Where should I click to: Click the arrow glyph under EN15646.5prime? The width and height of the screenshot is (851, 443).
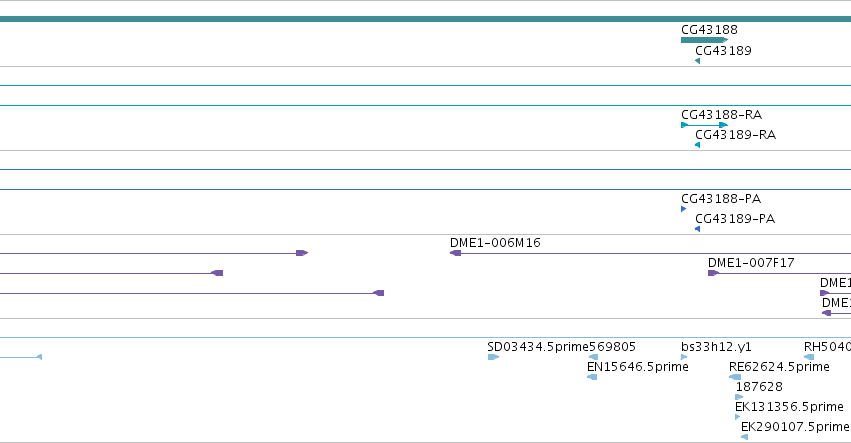click(592, 377)
